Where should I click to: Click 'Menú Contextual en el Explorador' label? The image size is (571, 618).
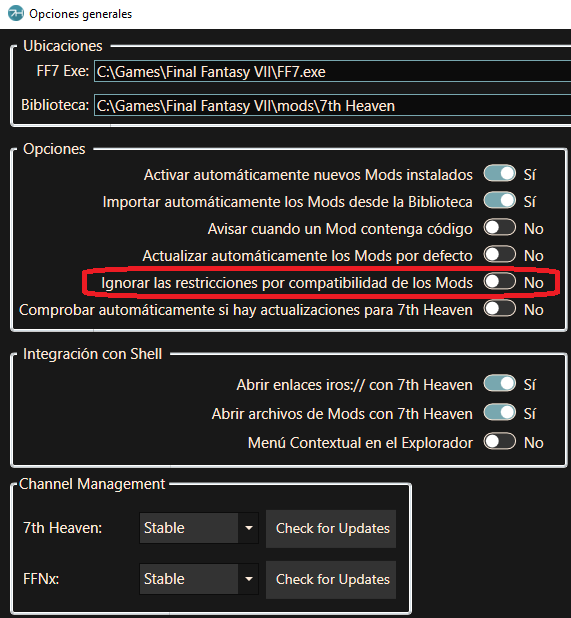[x=360, y=443]
